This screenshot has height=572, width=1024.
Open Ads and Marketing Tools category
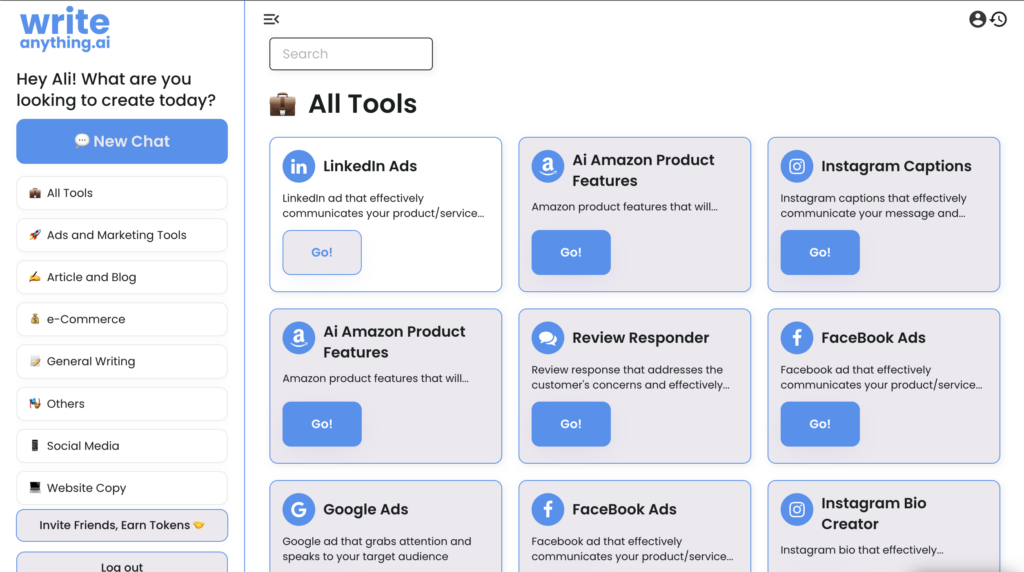[x=122, y=235]
